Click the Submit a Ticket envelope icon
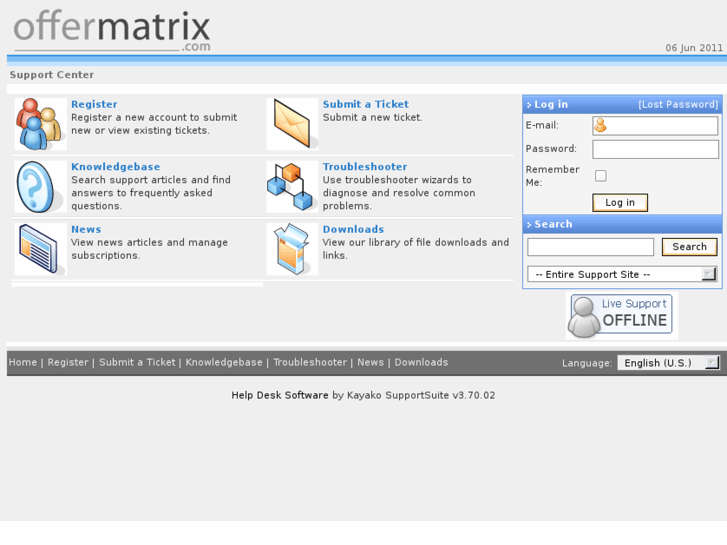The height and width of the screenshot is (545, 727). tap(292, 124)
